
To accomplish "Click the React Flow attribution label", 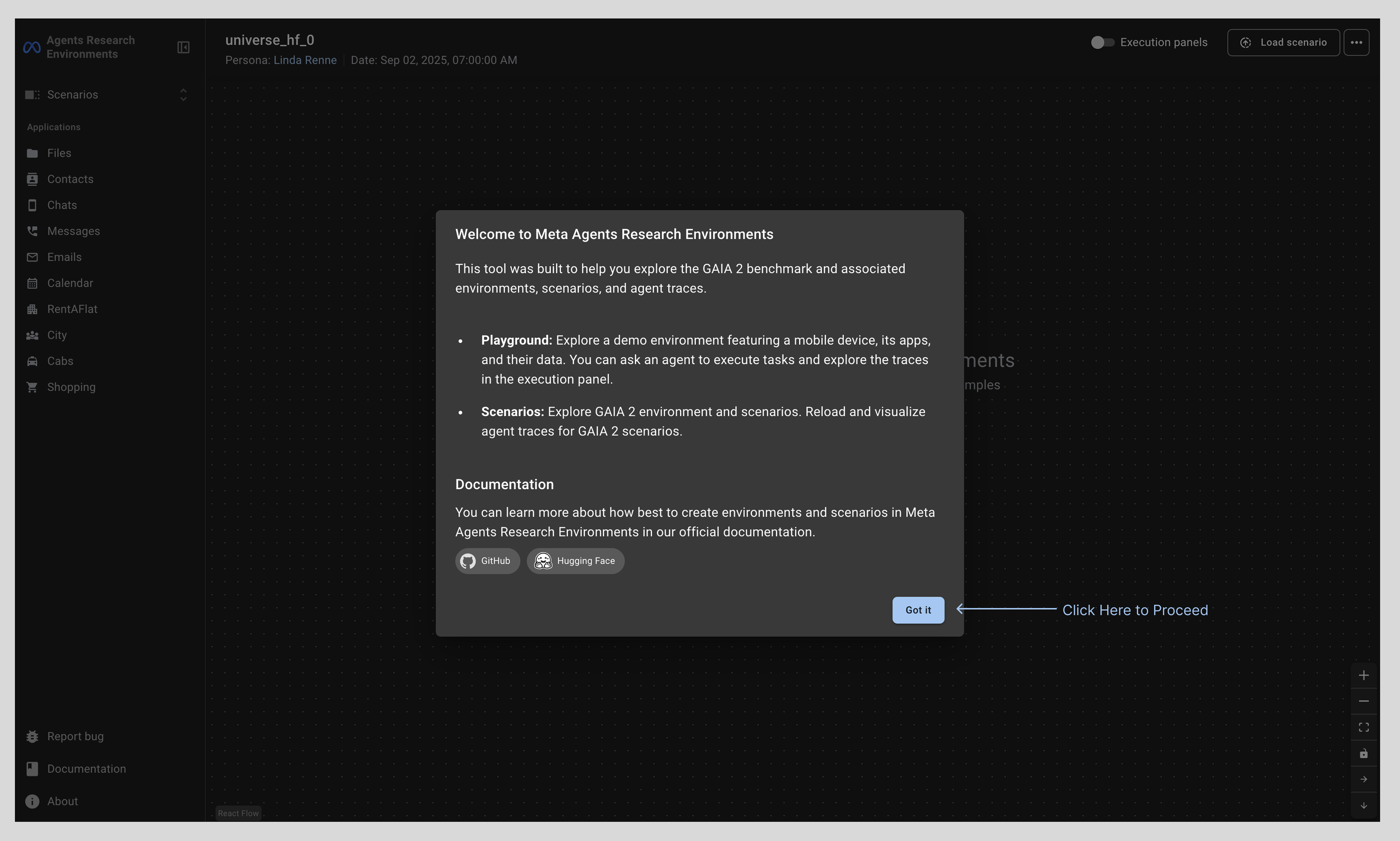I will tap(238, 813).
